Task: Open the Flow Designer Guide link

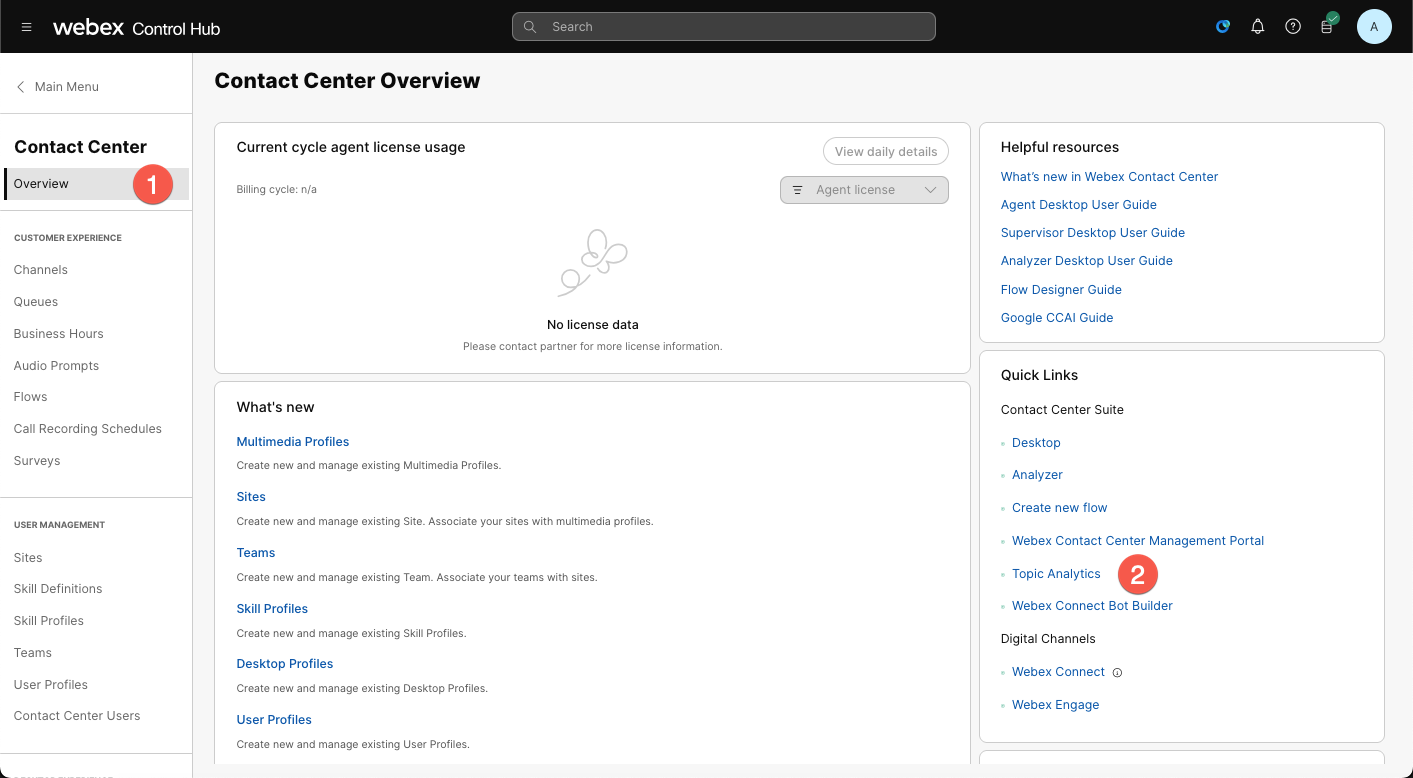Action: (1061, 290)
